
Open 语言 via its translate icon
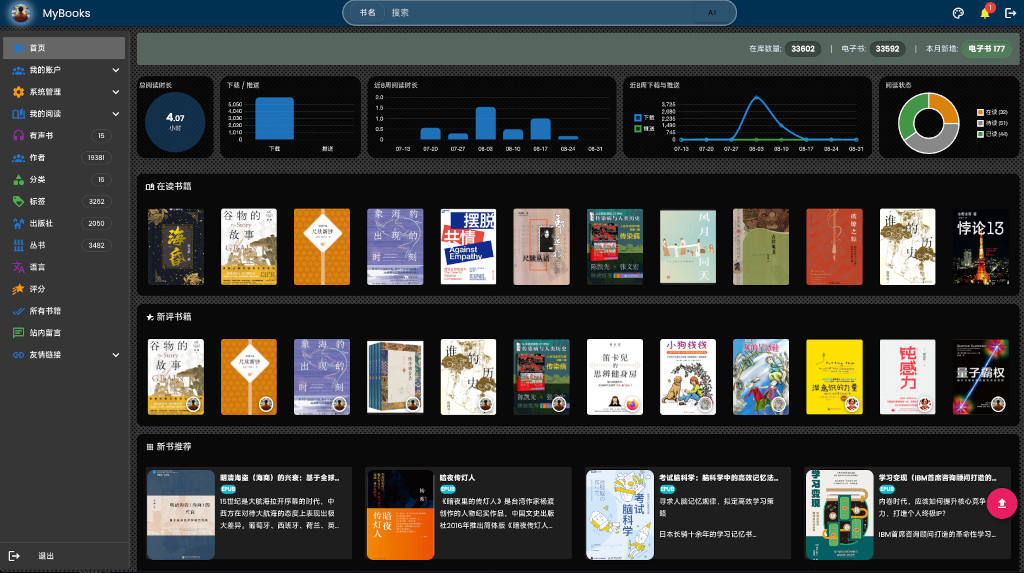click(18, 267)
